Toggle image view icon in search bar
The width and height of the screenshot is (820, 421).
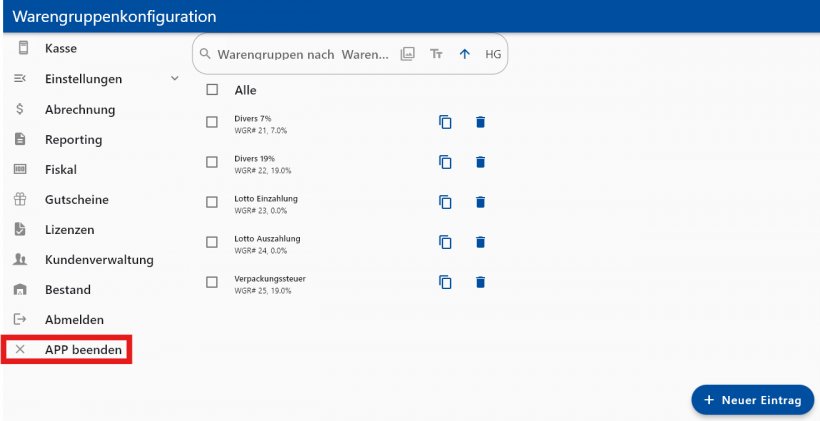pyautogui.click(x=407, y=53)
